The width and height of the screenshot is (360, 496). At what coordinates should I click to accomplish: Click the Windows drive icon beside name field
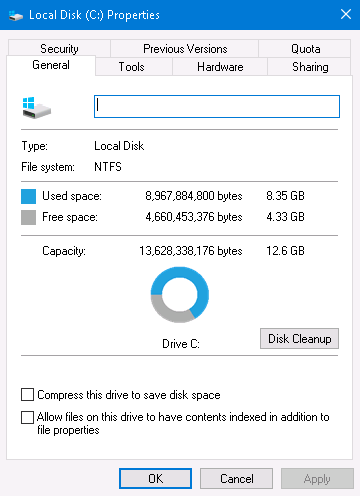point(37,107)
